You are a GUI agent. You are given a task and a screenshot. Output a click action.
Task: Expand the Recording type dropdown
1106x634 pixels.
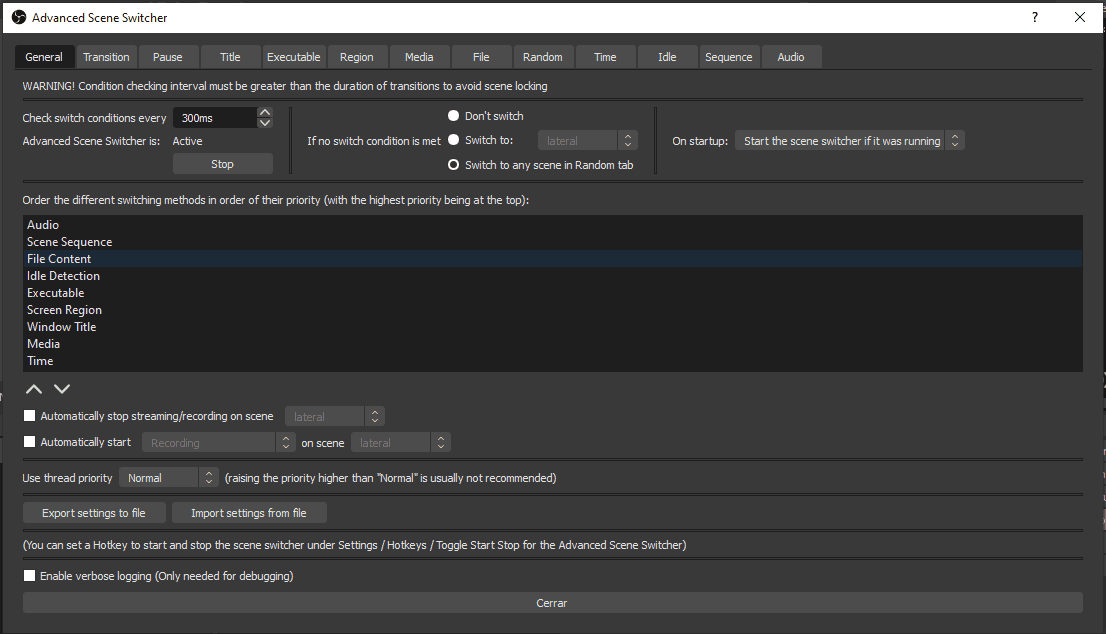[x=218, y=442]
